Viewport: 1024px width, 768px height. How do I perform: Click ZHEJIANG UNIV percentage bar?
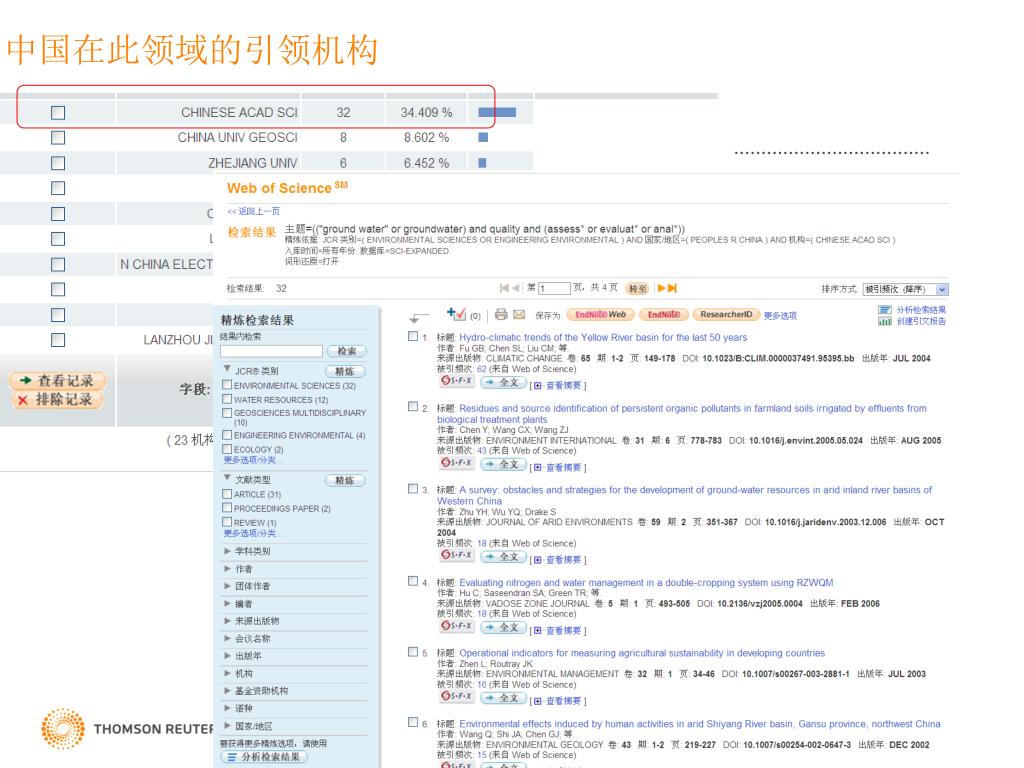[482, 163]
